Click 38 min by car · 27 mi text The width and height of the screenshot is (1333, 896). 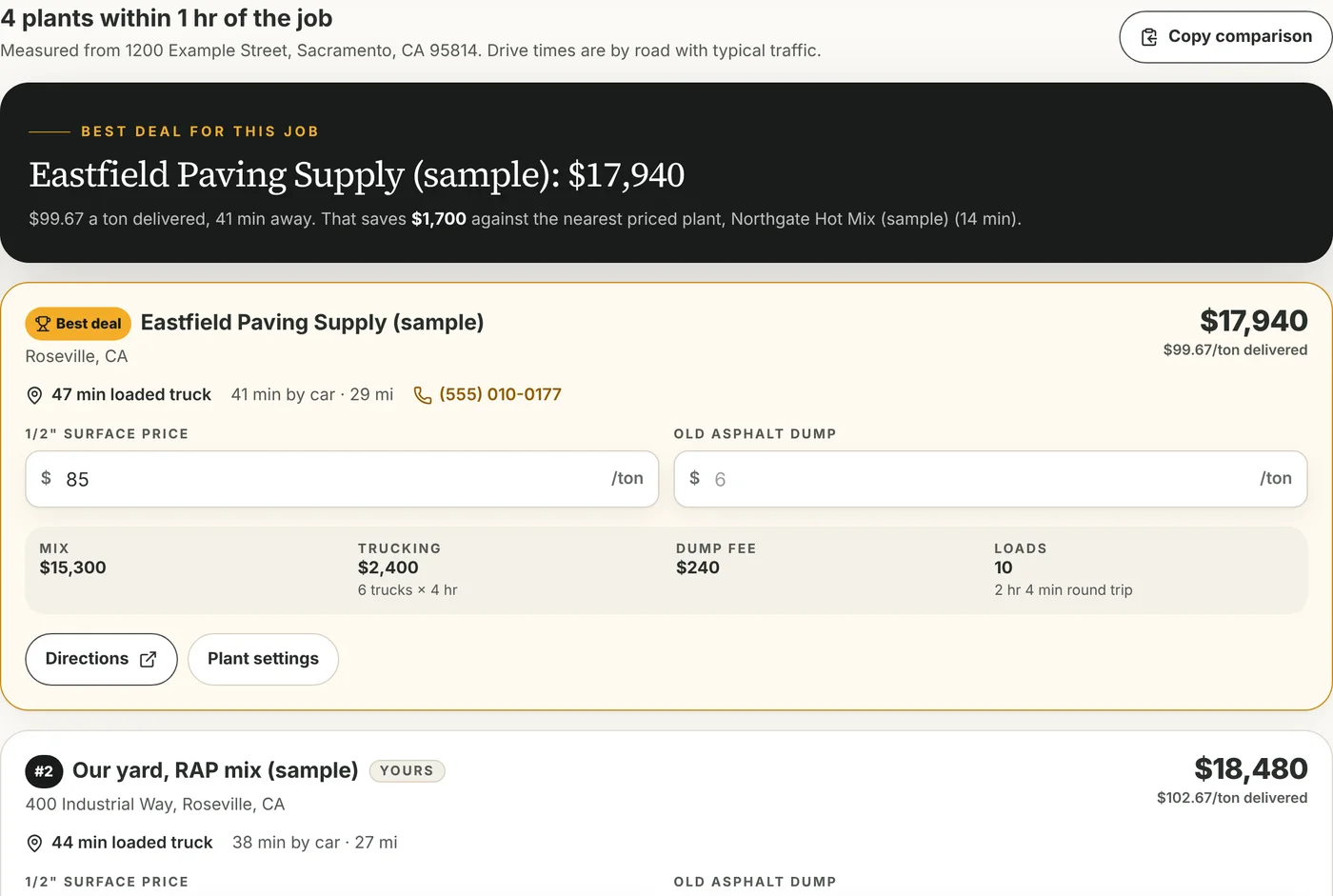(x=315, y=843)
